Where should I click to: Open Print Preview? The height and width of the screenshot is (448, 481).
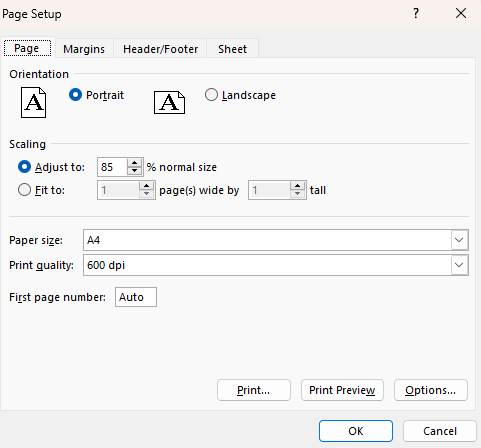pos(342,390)
